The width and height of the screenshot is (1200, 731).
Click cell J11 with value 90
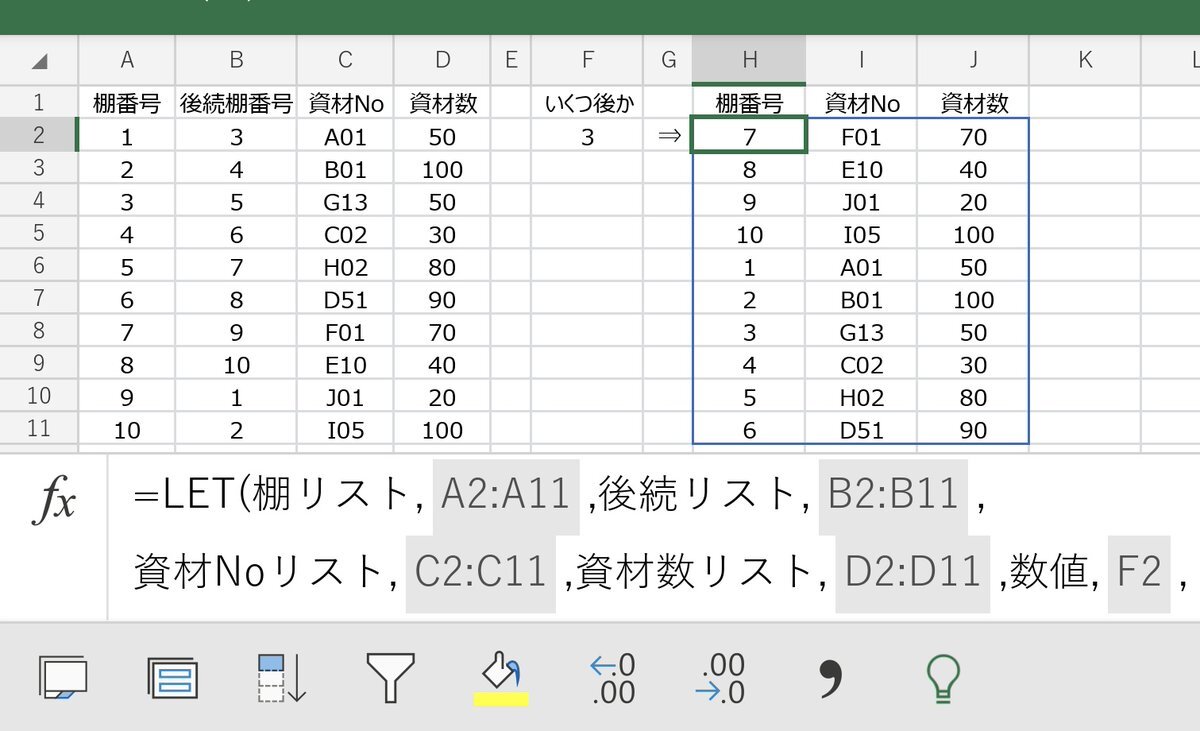[974, 428]
